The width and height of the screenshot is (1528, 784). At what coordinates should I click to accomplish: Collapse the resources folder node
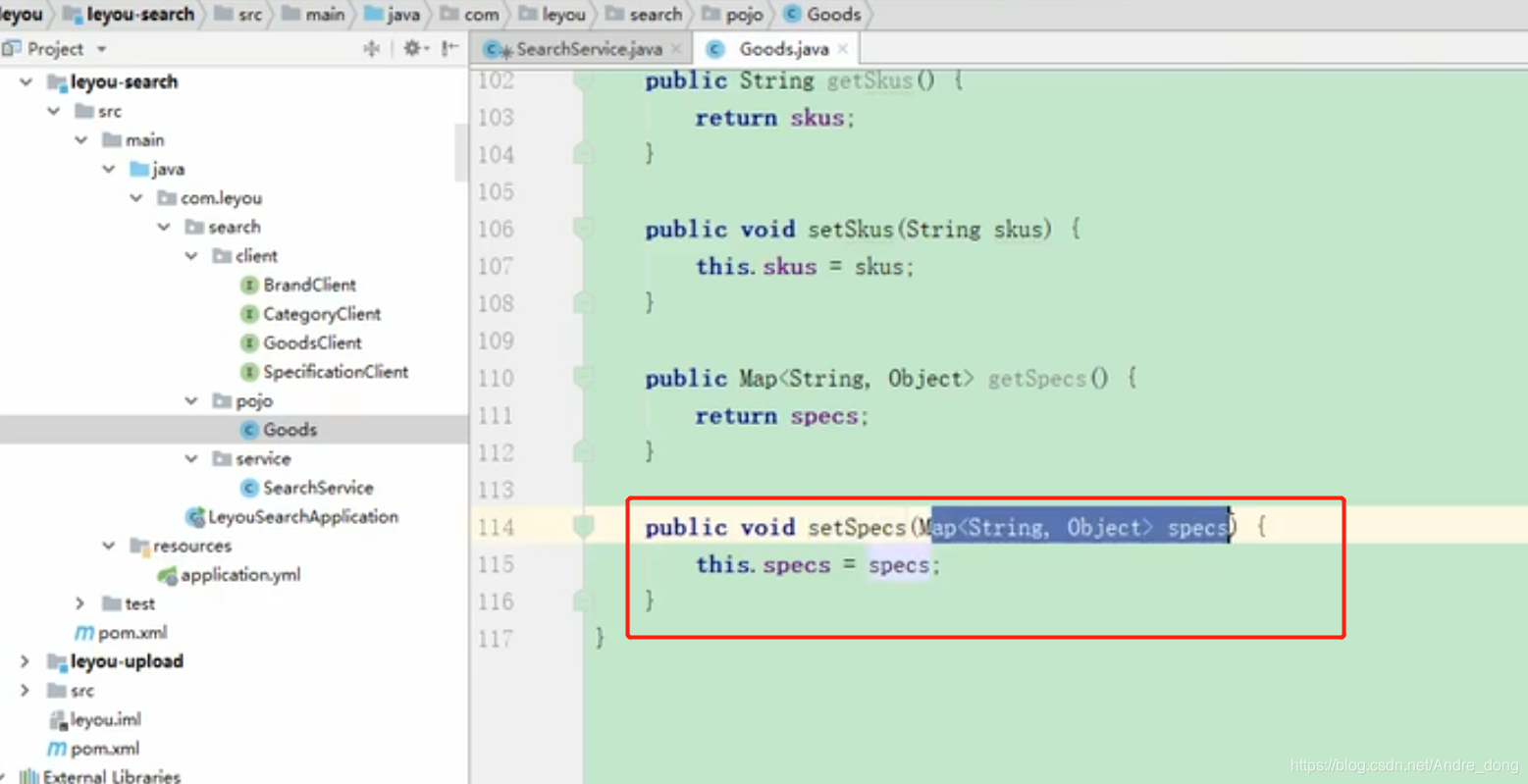109,547
